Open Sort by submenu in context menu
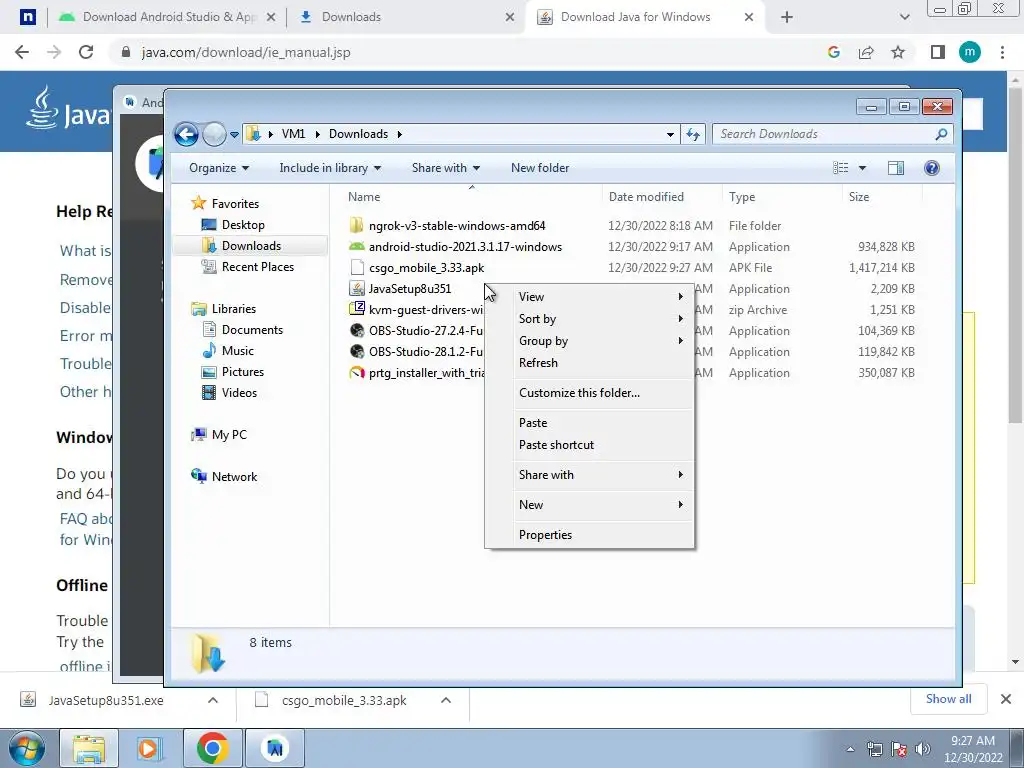The height and width of the screenshot is (768, 1024). tap(589, 319)
